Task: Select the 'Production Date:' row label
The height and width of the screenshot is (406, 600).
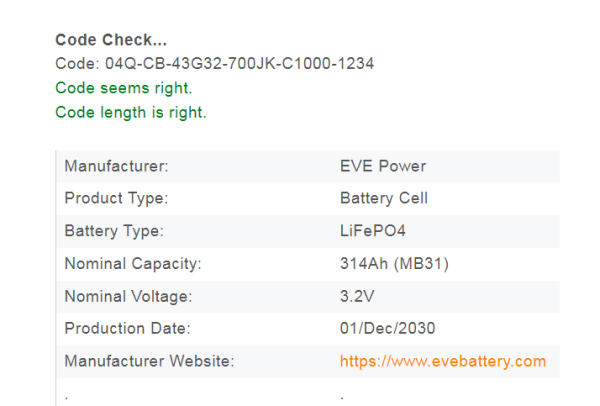Action: (127, 328)
